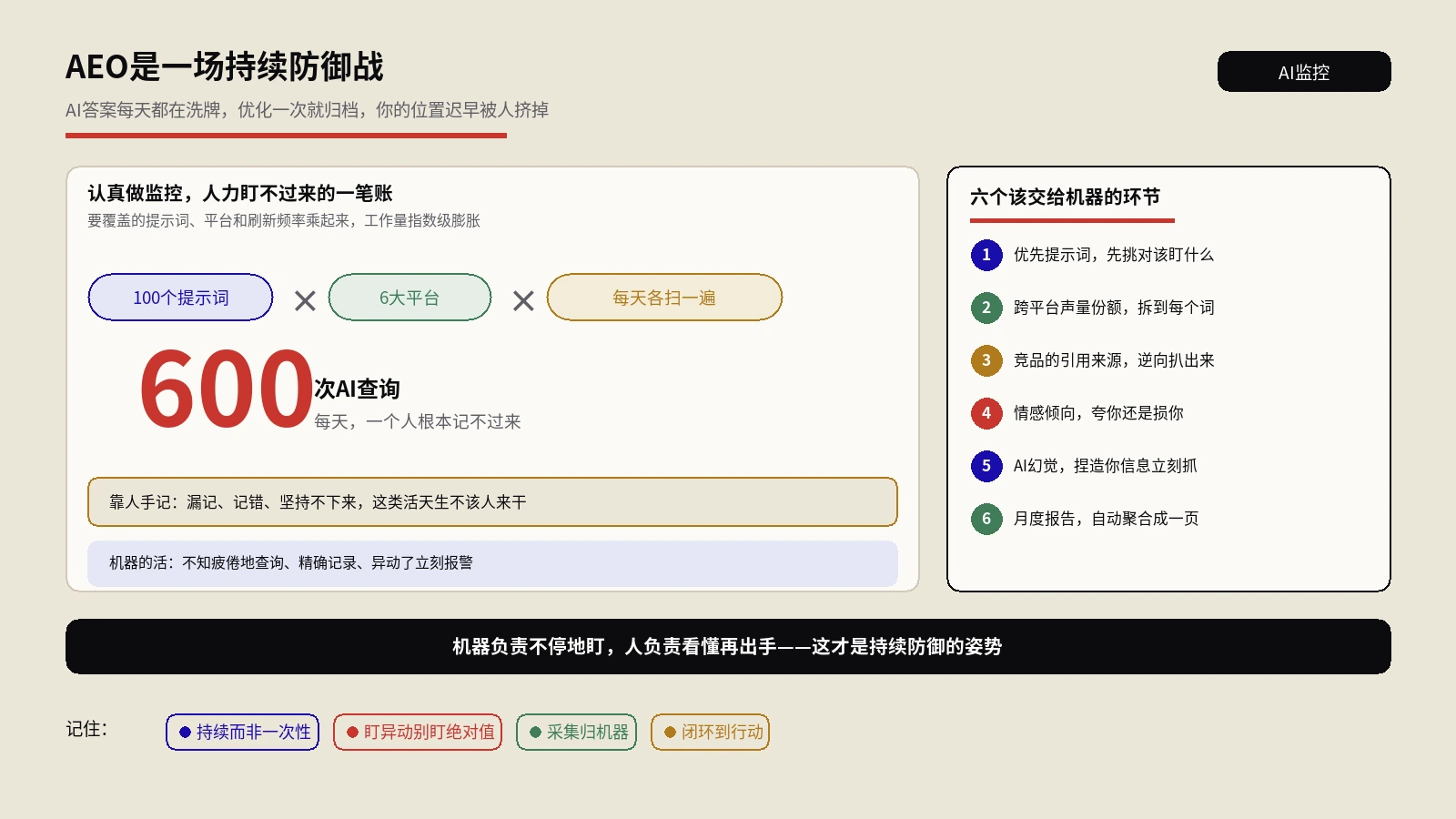Viewport: 1456px width, 819px height.
Task: Click the 次AI查询 label
Action: point(357,389)
